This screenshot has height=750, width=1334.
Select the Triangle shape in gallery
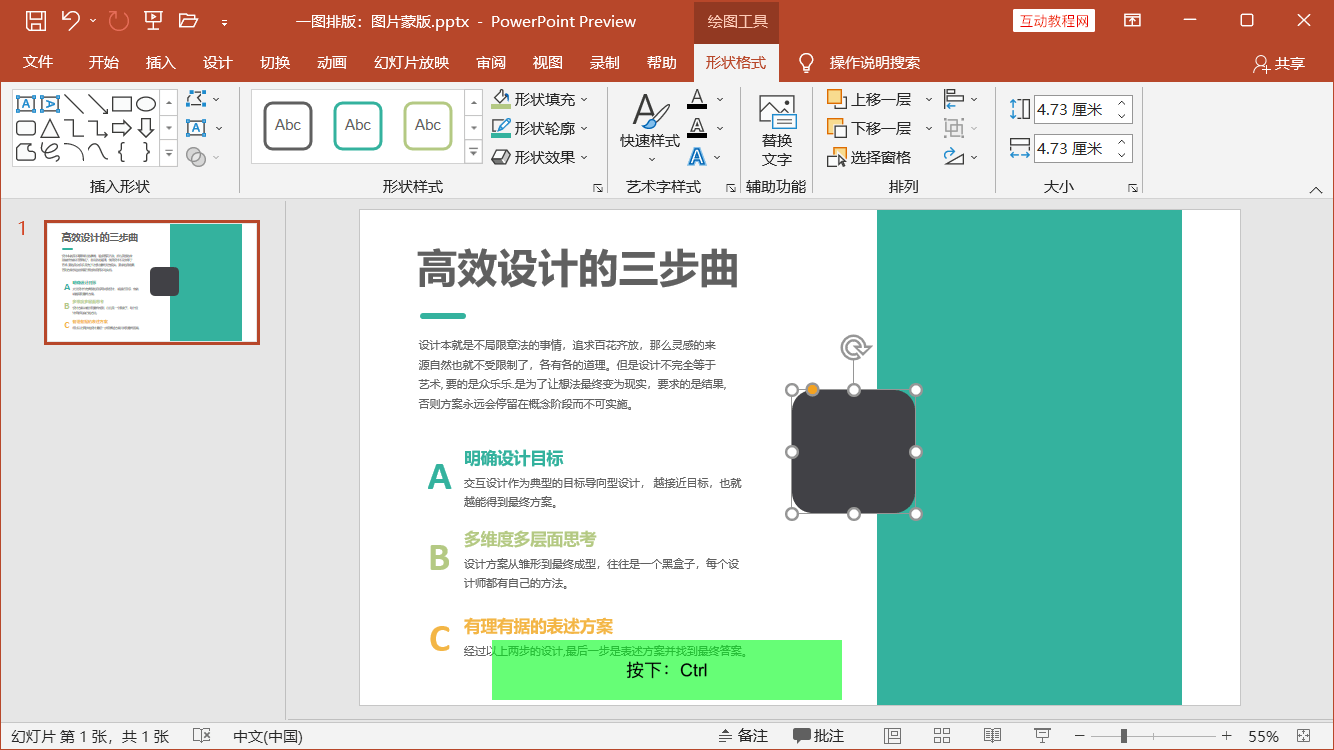pyautogui.click(x=50, y=128)
